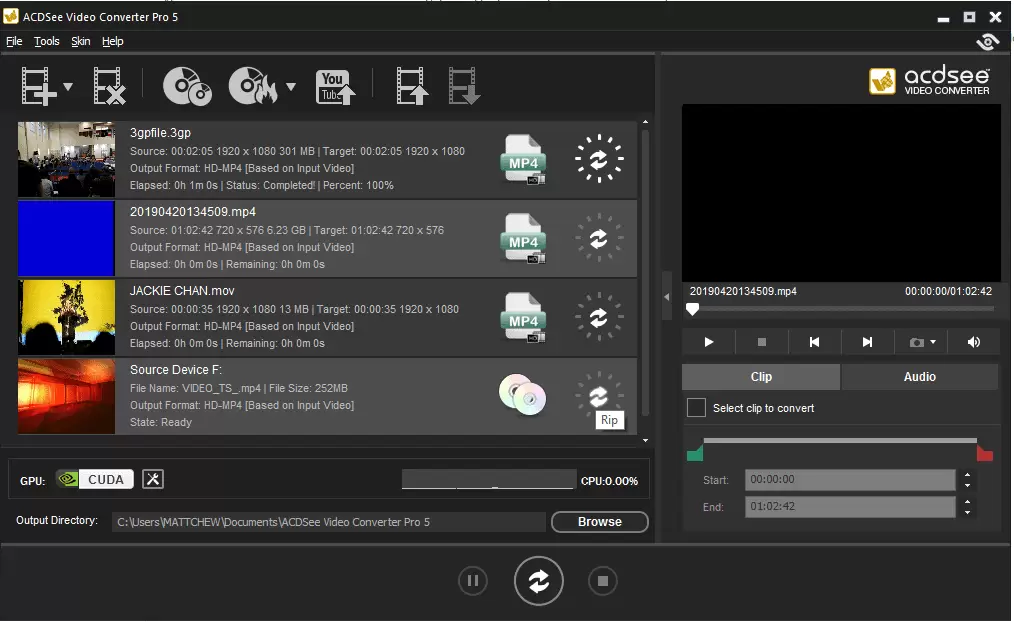Open the Add file dropdown arrow

click(x=68, y=86)
